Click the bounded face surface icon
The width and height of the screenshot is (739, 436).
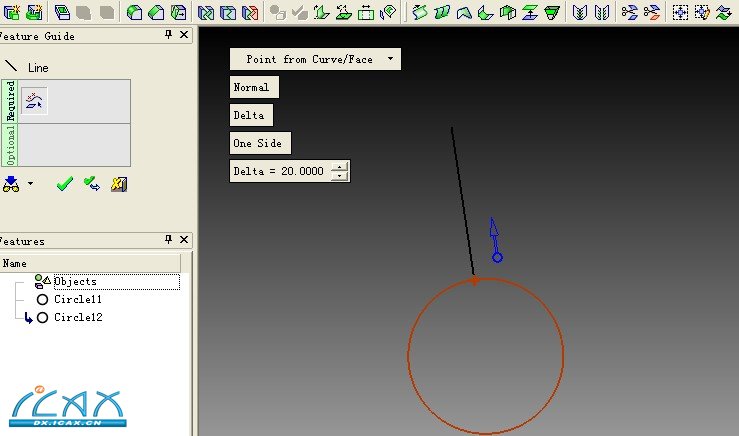click(464, 12)
